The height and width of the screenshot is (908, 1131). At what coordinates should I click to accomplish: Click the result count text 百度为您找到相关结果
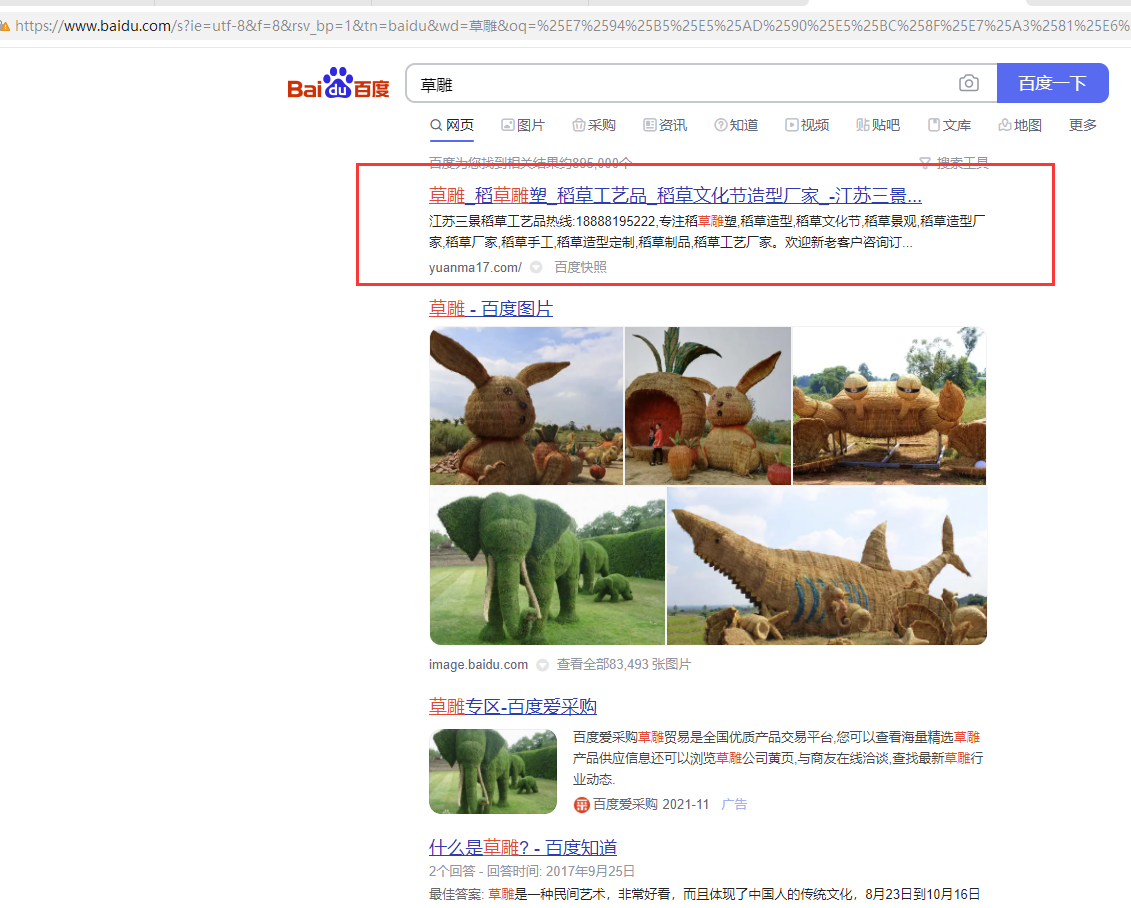coord(530,162)
